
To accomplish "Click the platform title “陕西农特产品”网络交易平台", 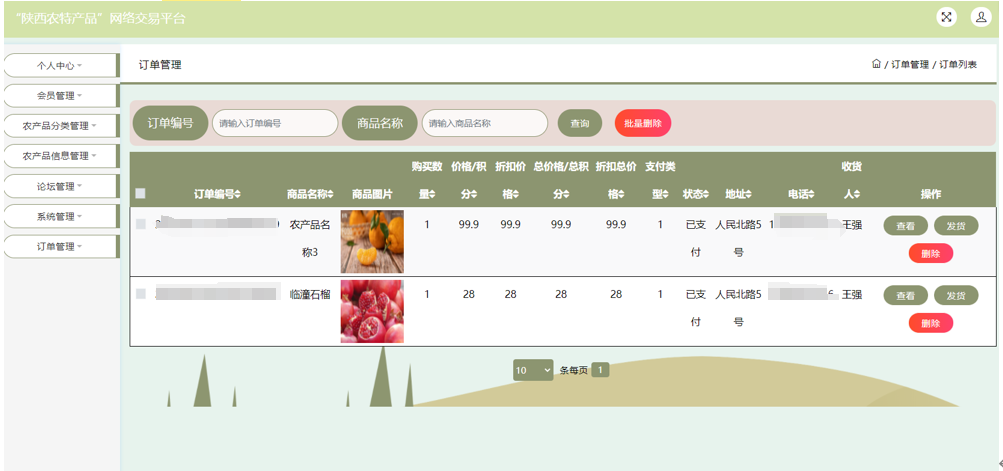I will click(x=100, y=19).
